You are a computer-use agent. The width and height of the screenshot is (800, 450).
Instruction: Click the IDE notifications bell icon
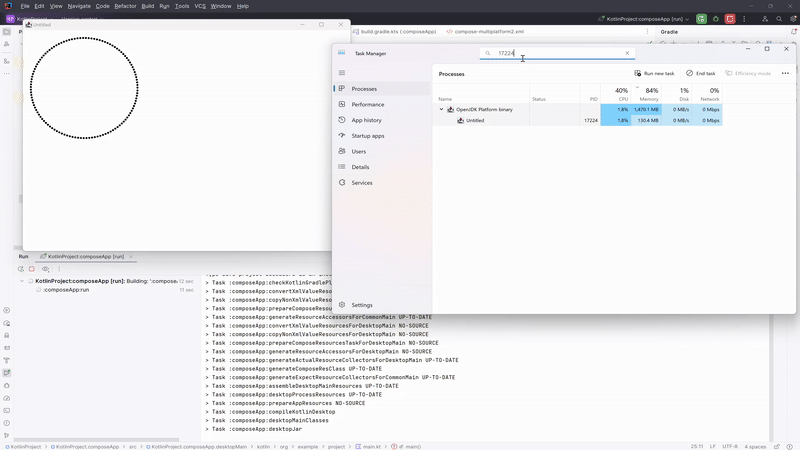coord(793,32)
